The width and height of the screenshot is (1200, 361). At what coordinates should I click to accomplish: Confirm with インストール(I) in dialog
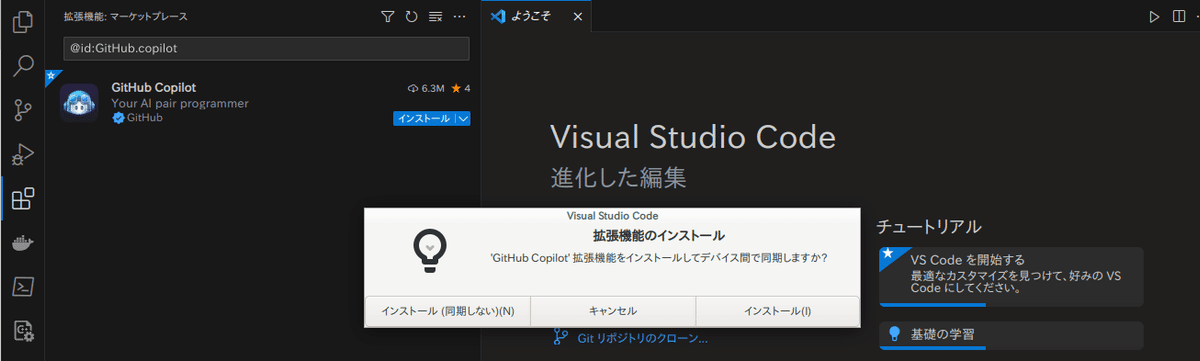(x=778, y=311)
